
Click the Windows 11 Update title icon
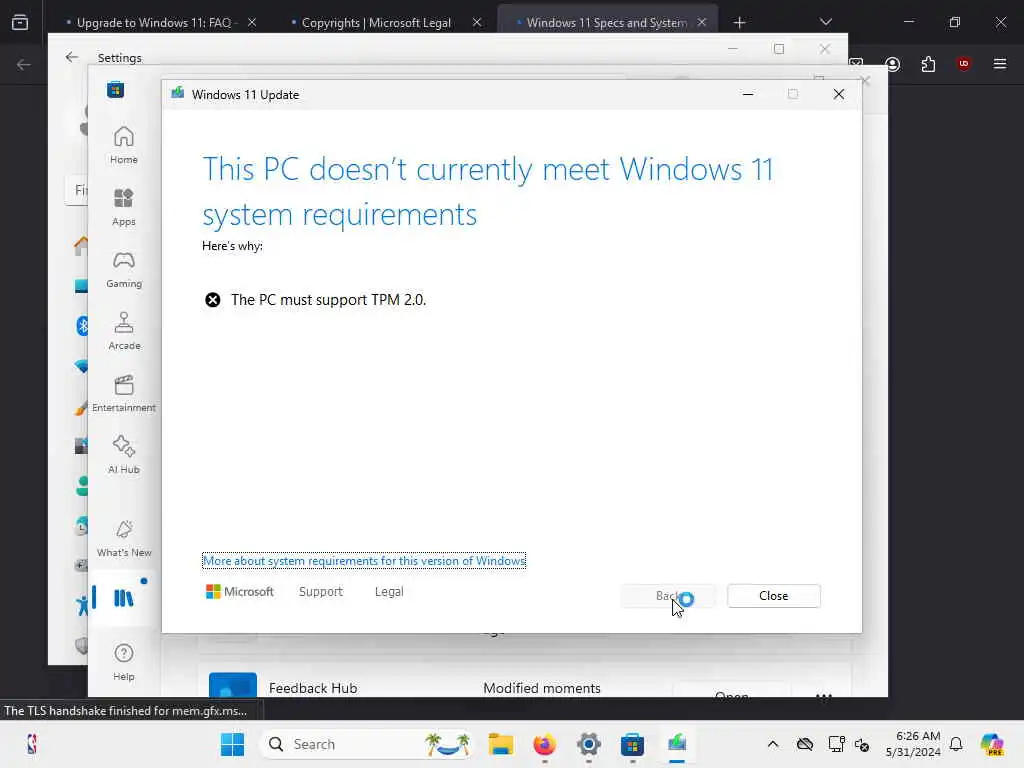tap(178, 93)
